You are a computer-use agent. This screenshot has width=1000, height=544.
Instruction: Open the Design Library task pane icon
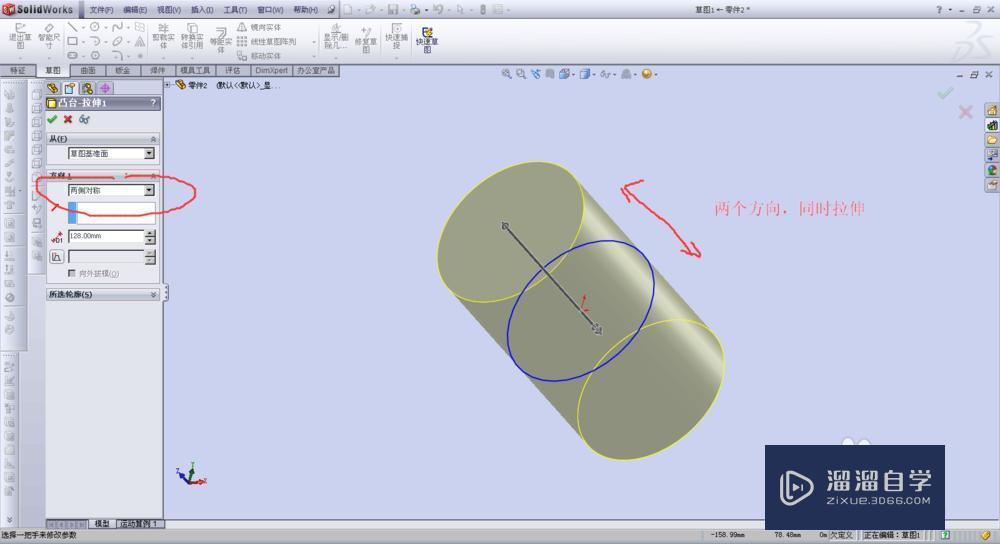point(992,125)
